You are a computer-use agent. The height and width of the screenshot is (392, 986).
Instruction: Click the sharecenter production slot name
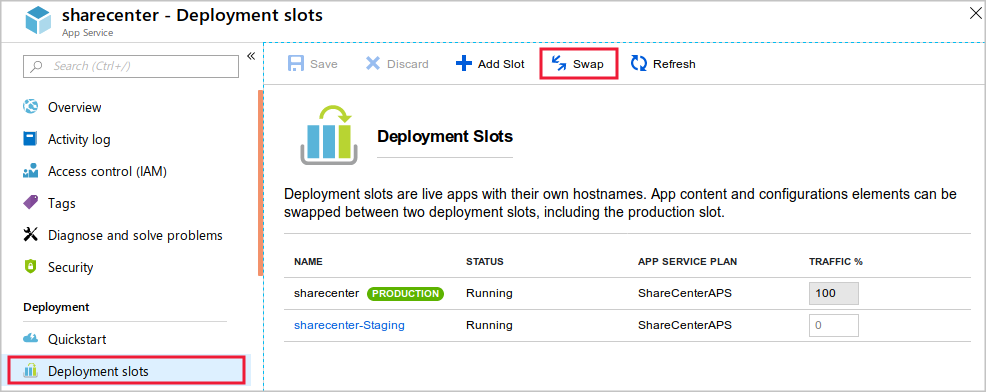[x=326, y=293]
